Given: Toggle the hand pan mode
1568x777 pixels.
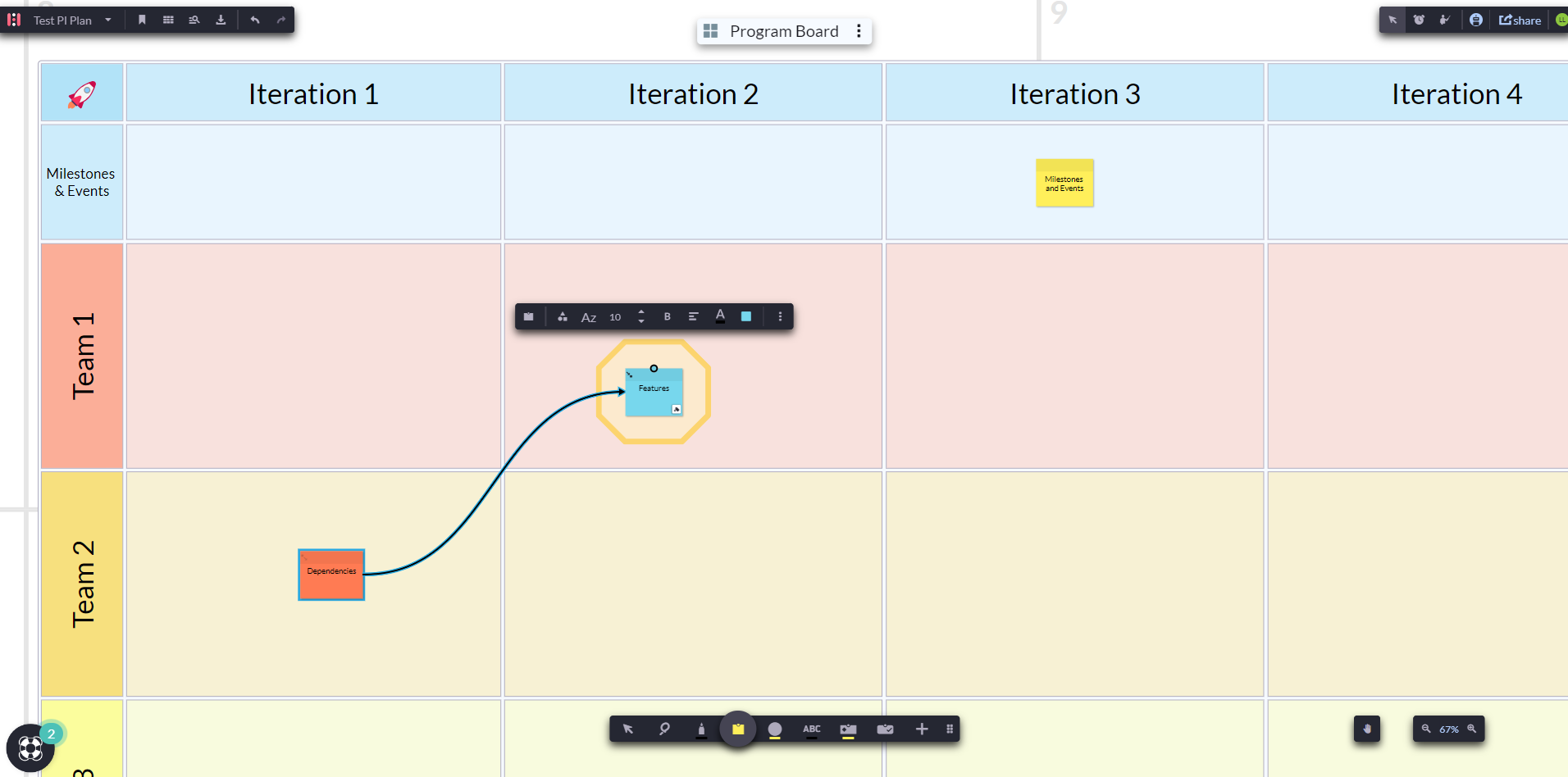Looking at the screenshot, I should pos(1366,729).
